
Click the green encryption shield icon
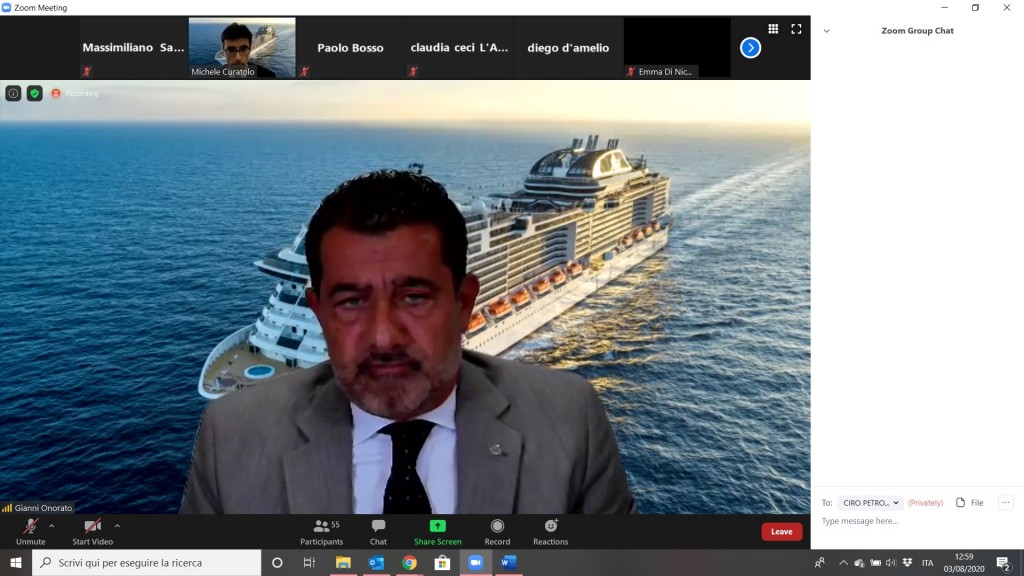pos(34,93)
